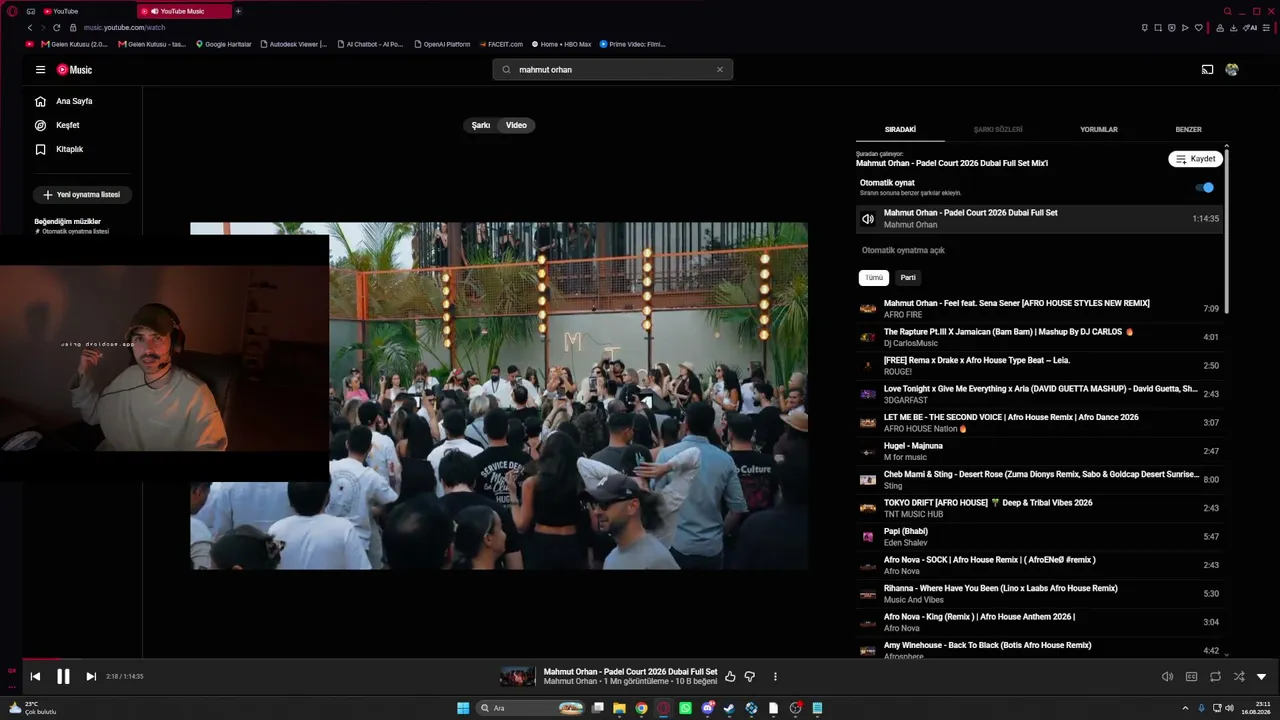Viewport: 1280px width, 720px height.
Task: Collapse the player page with the down arrow
Action: [1261, 677]
